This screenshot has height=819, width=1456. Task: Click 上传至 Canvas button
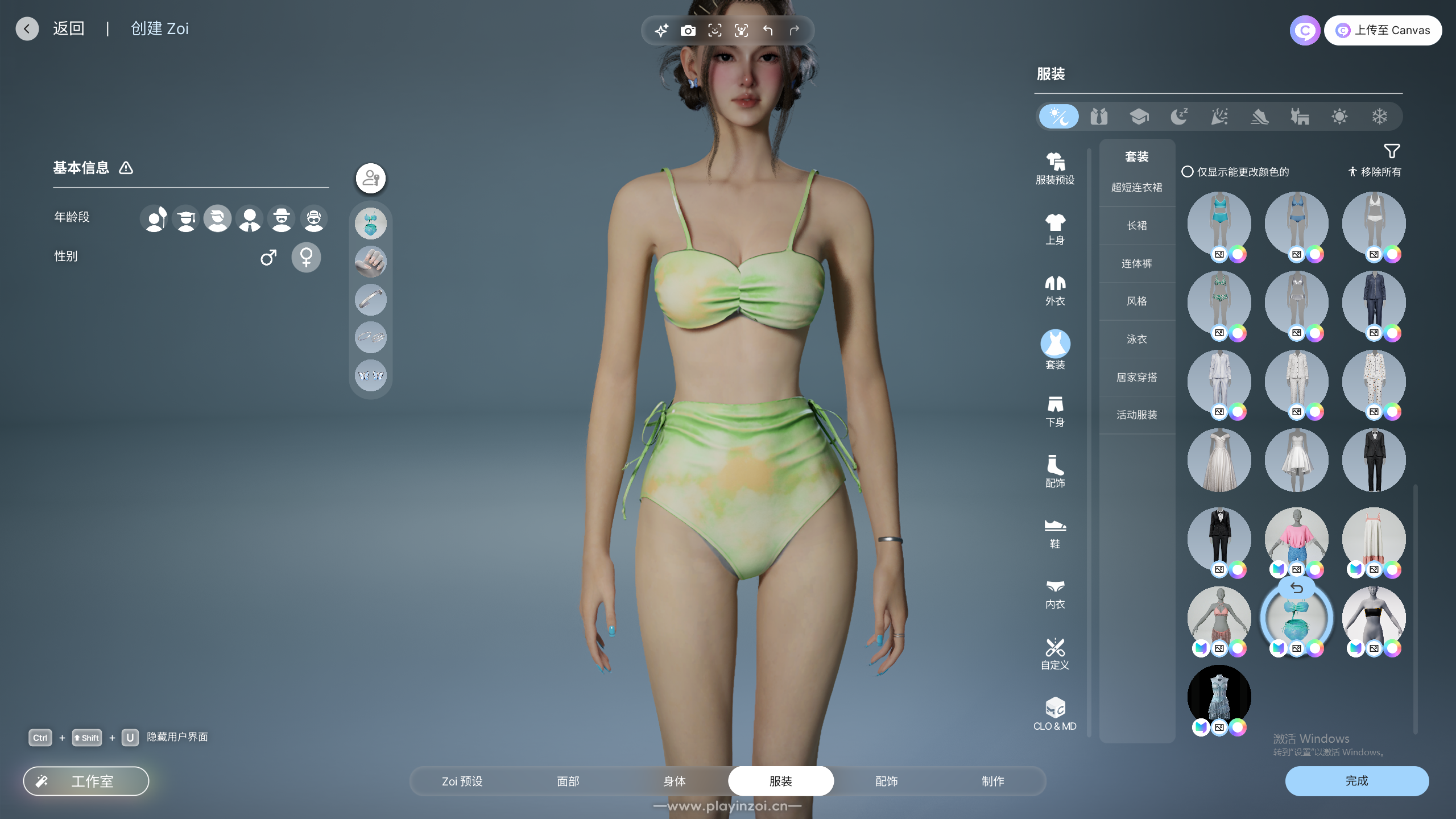pos(1383,31)
